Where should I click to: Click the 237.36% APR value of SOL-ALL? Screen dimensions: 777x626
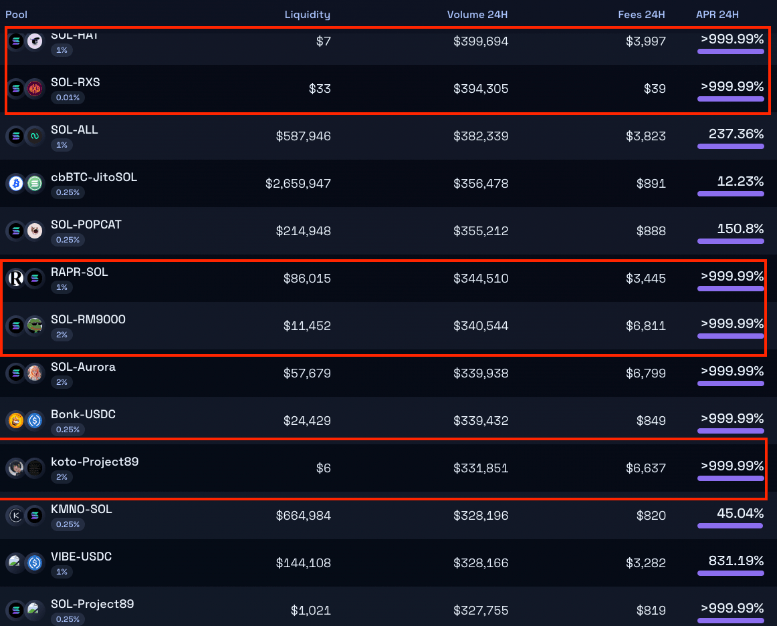(x=736, y=134)
